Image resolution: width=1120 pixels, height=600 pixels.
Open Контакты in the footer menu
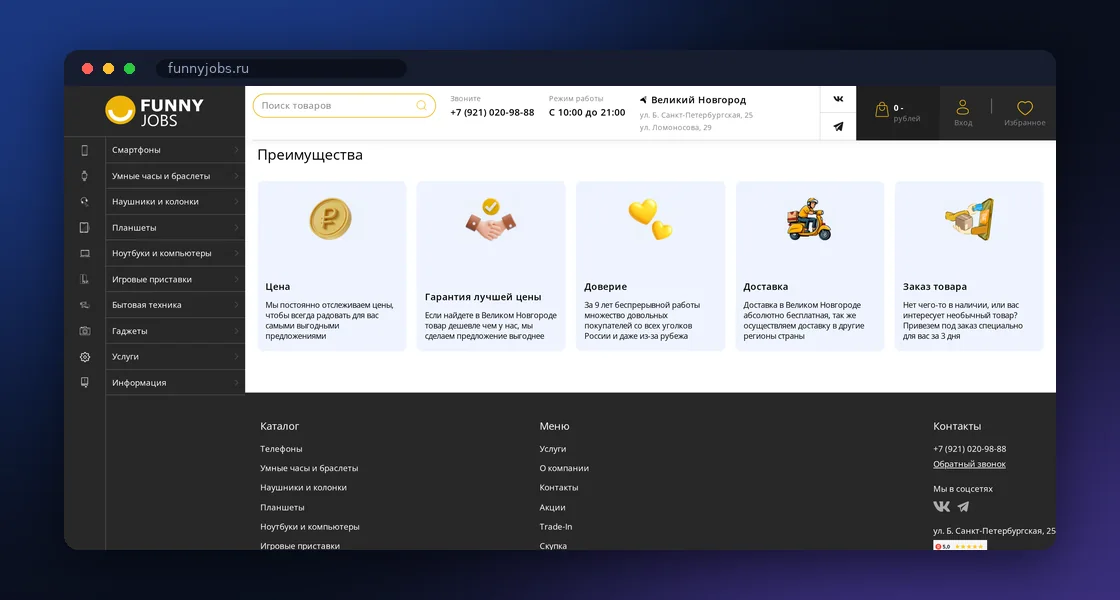(x=559, y=488)
